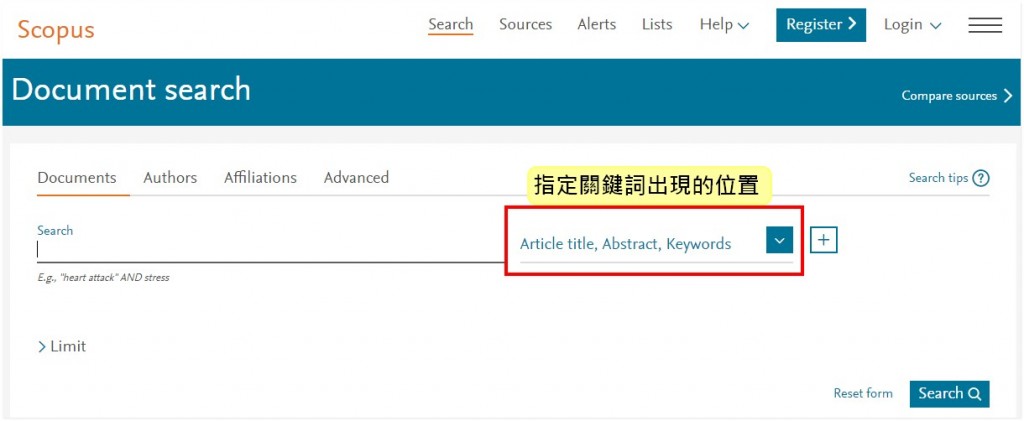Open Alerts in top navigation
1024x421 pixels.
coord(597,25)
